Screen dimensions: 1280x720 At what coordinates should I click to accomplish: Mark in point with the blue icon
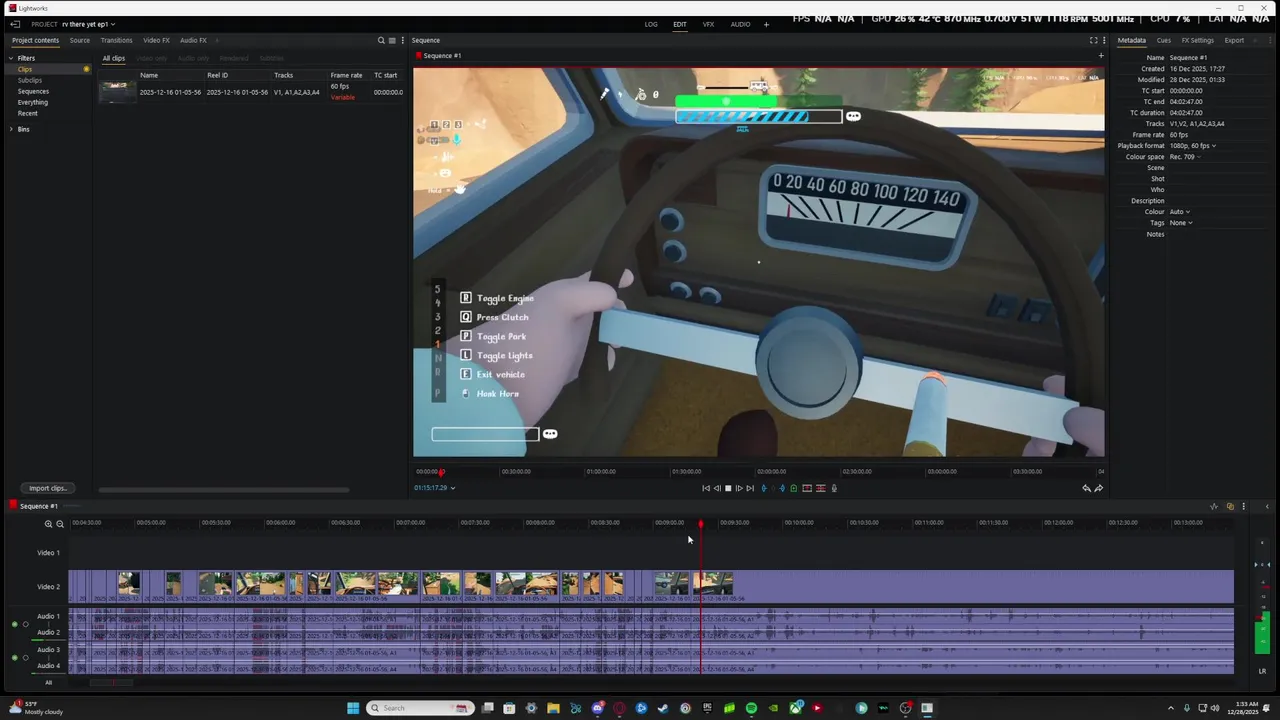[x=765, y=488]
